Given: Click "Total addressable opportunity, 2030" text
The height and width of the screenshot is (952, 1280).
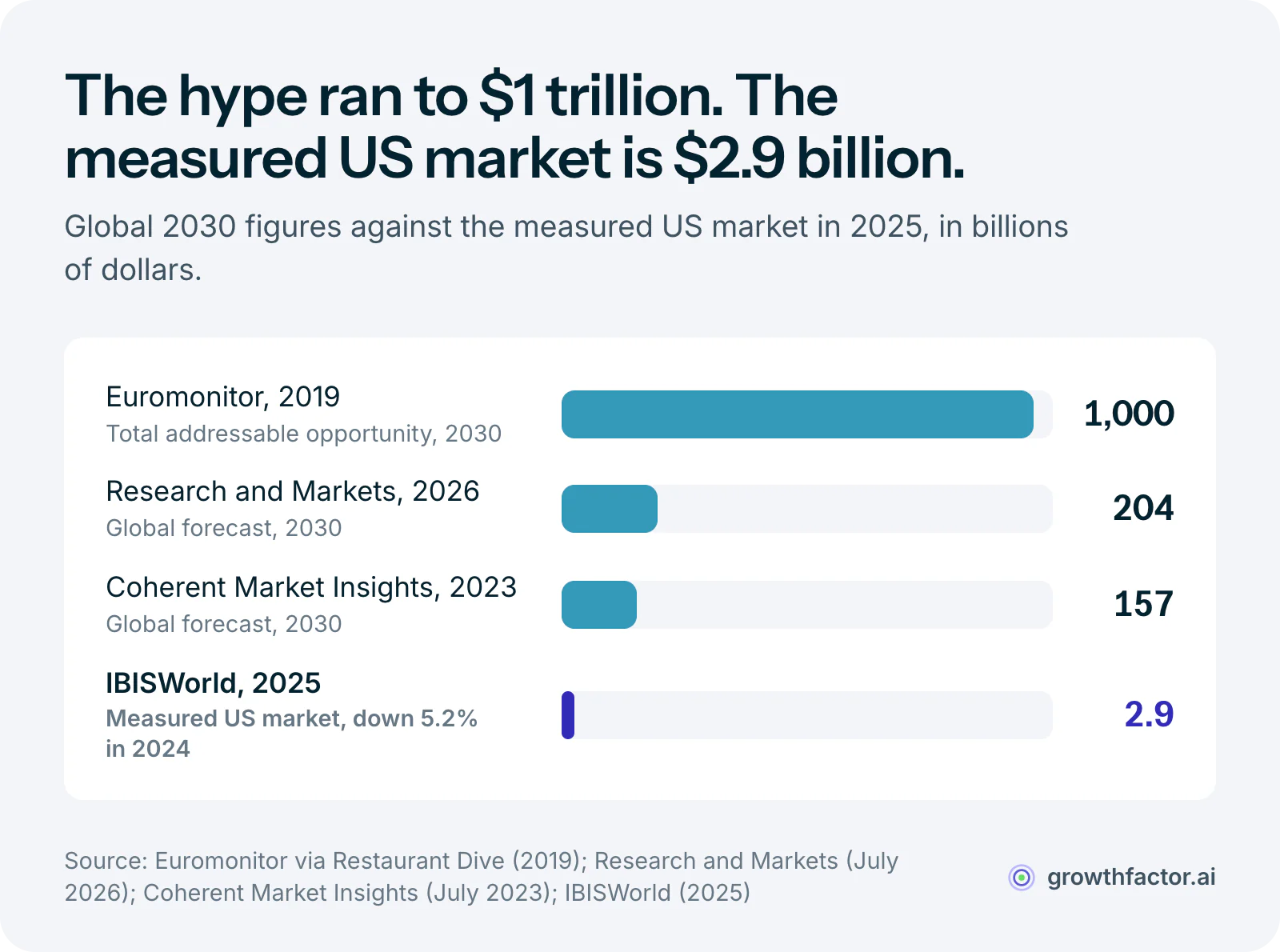Looking at the screenshot, I should [x=304, y=434].
